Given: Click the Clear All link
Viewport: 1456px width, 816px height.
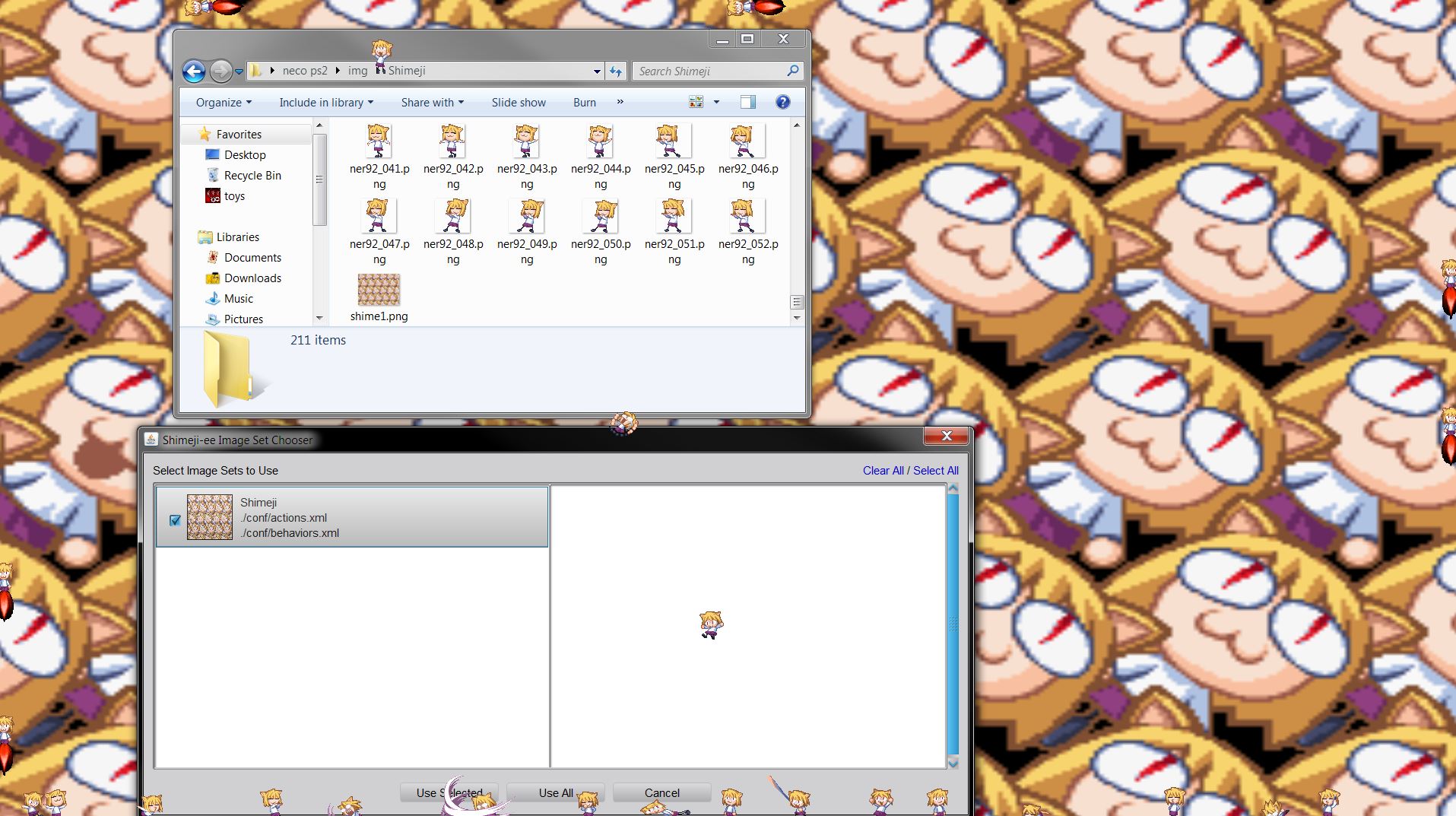Looking at the screenshot, I should (883, 471).
